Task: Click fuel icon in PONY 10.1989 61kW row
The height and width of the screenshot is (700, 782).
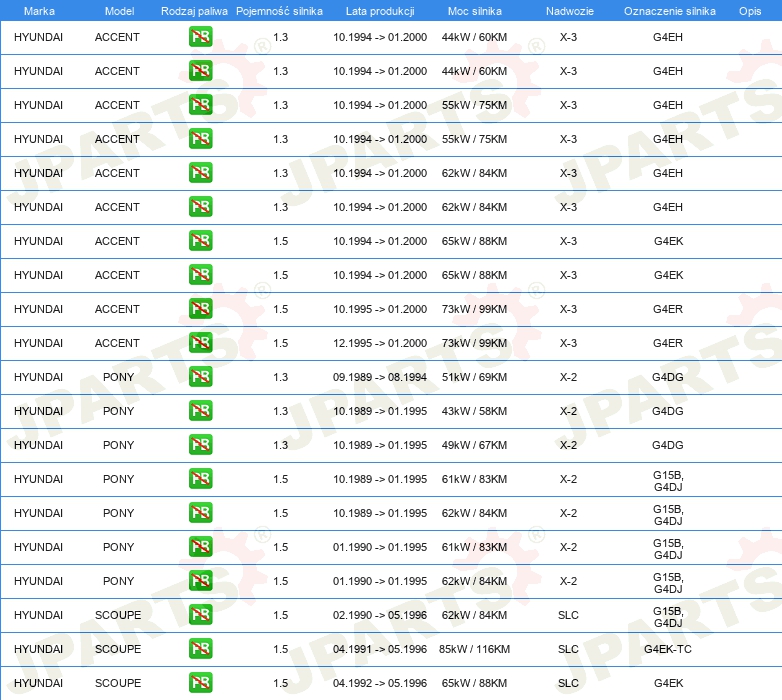Action: (x=200, y=479)
